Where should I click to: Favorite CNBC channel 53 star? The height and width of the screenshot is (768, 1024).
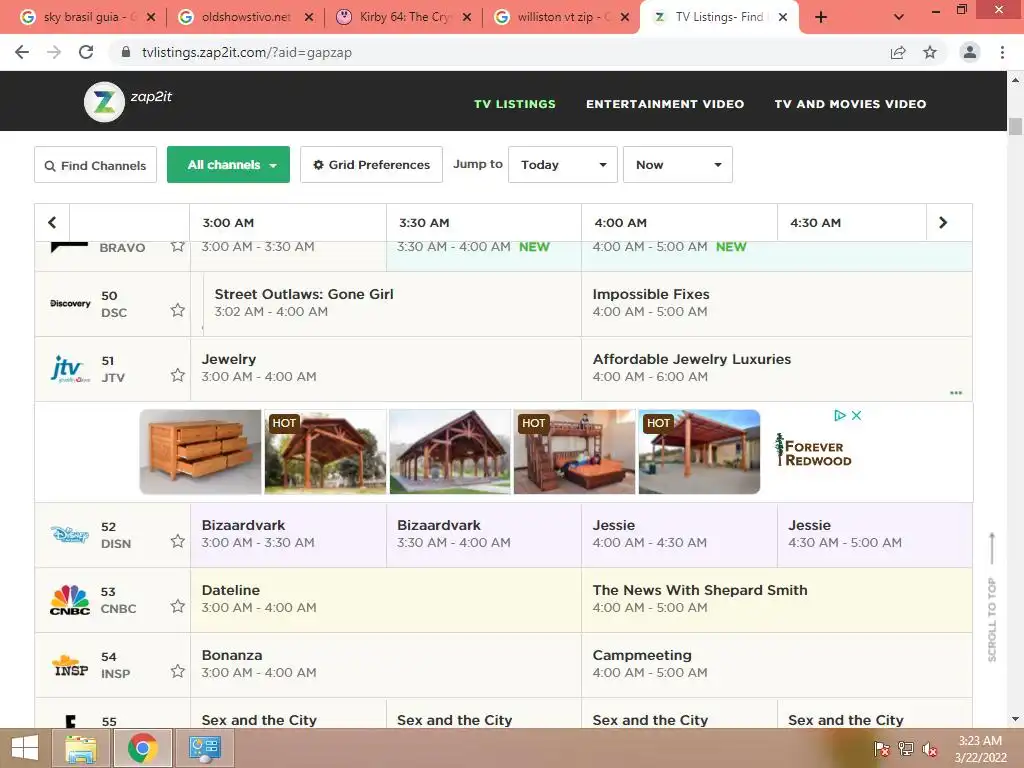point(177,606)
